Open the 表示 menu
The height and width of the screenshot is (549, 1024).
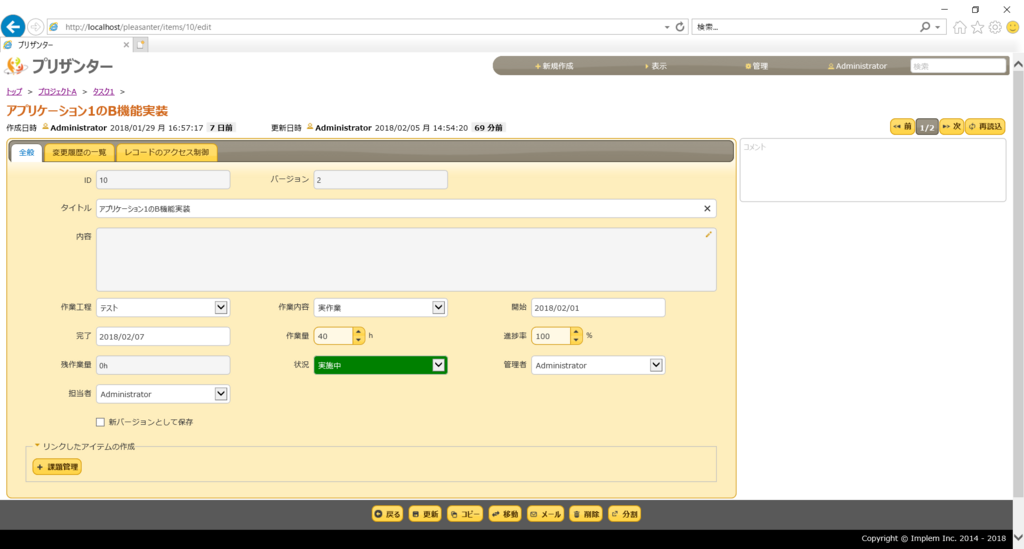pos(656,66)
